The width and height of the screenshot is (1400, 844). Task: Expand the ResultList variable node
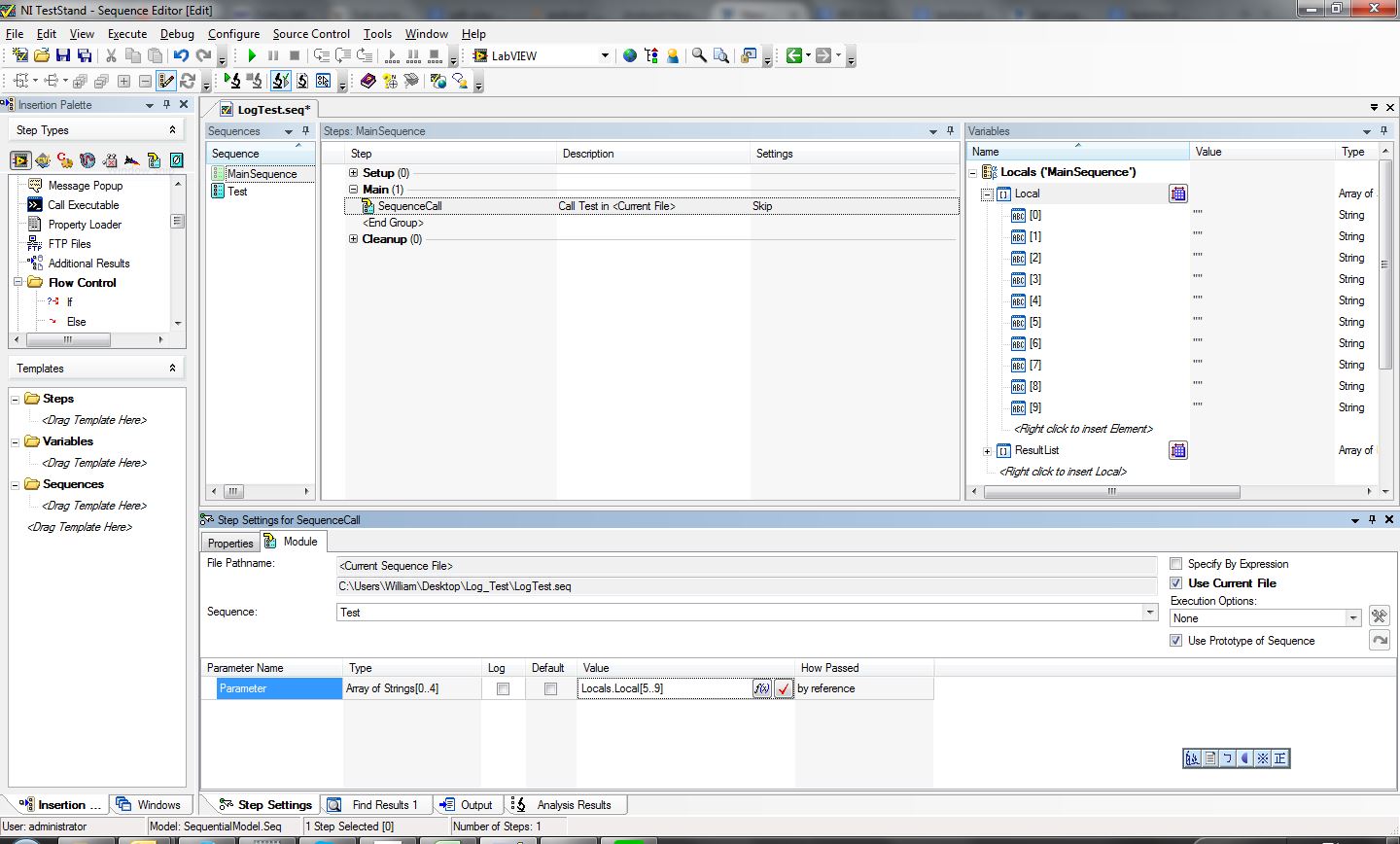(x=987, y=451)
